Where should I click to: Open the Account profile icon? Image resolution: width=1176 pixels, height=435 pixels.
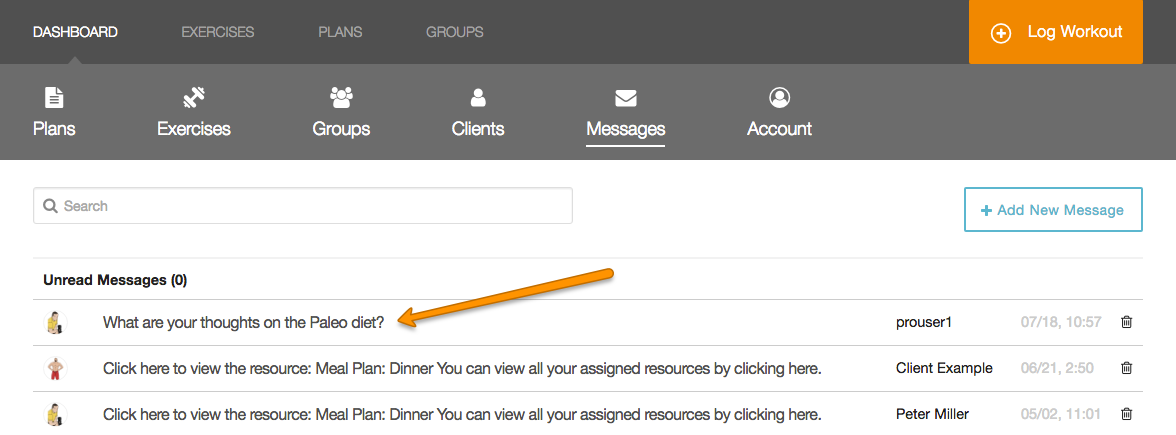(x=779, y=97)
